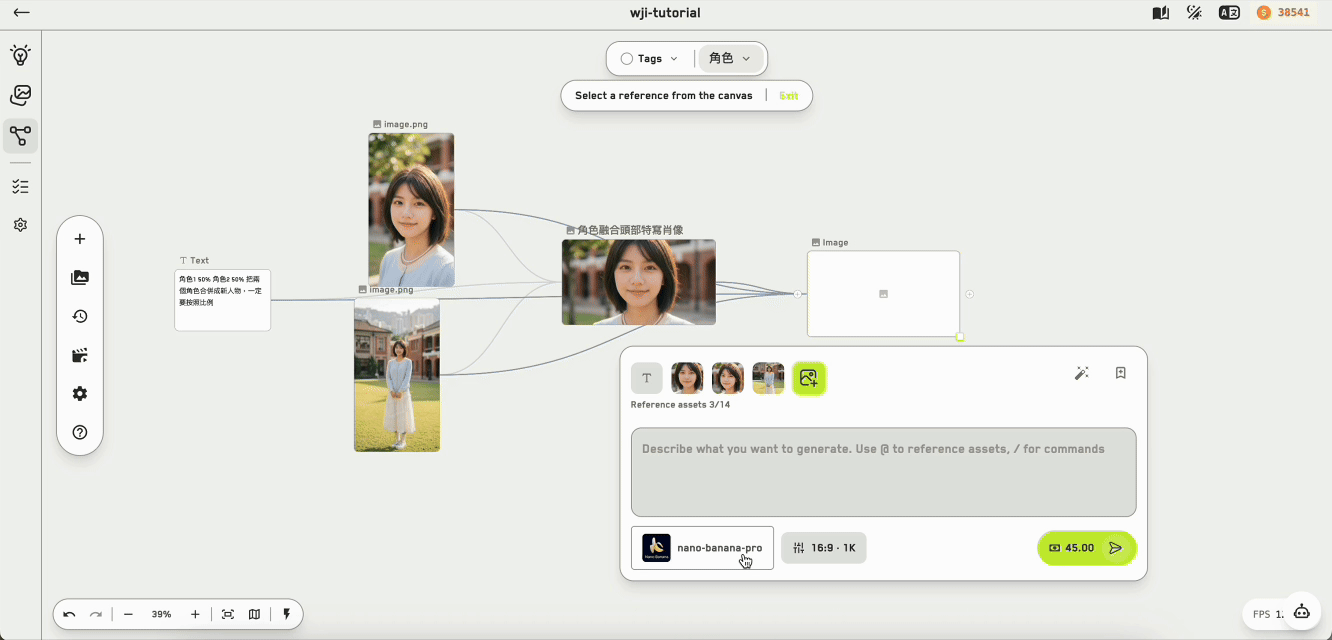The image size is (1332, 640).
Task: Redo the last canvas action
Action: point(96,614)
